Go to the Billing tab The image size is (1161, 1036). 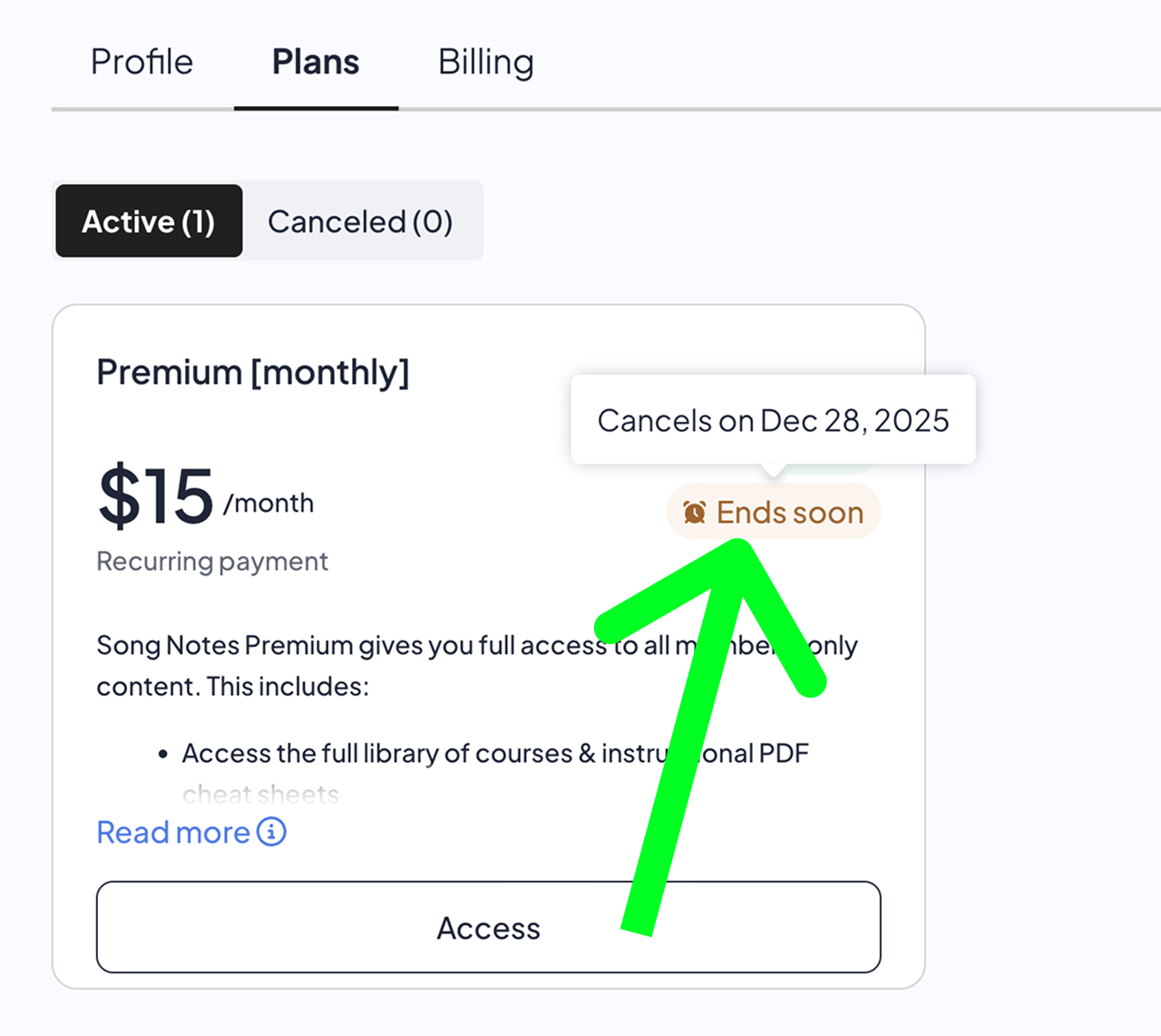click(x=485, y=62)
